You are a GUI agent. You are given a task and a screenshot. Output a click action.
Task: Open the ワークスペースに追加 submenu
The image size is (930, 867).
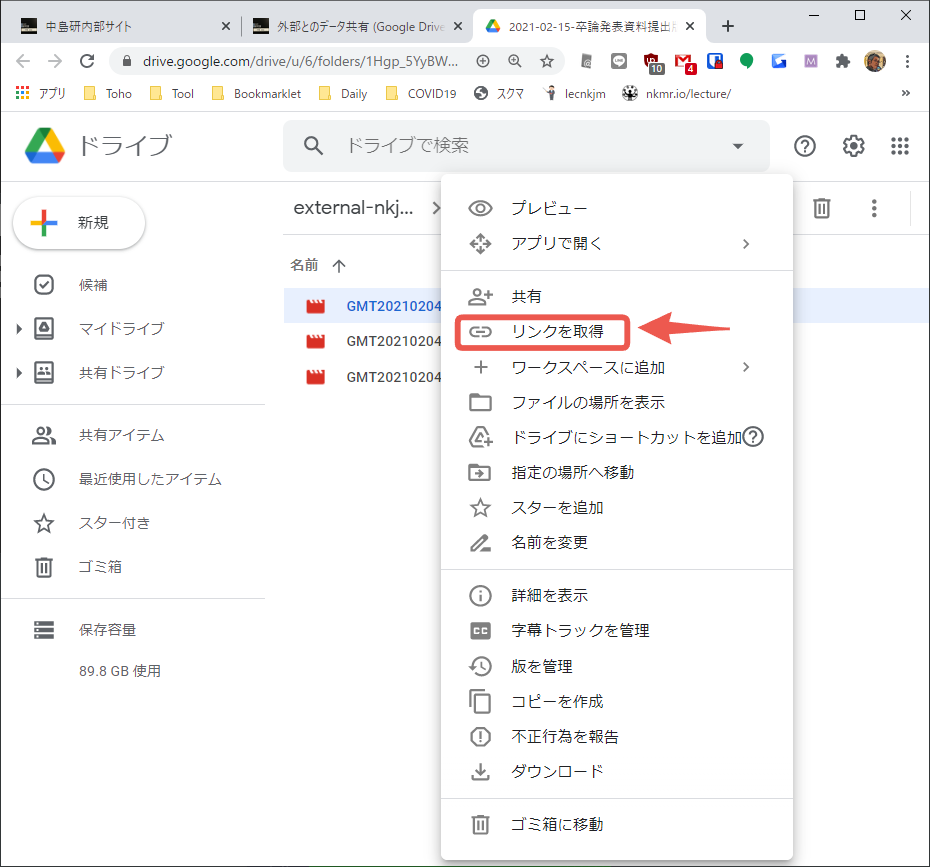(617, 368)
